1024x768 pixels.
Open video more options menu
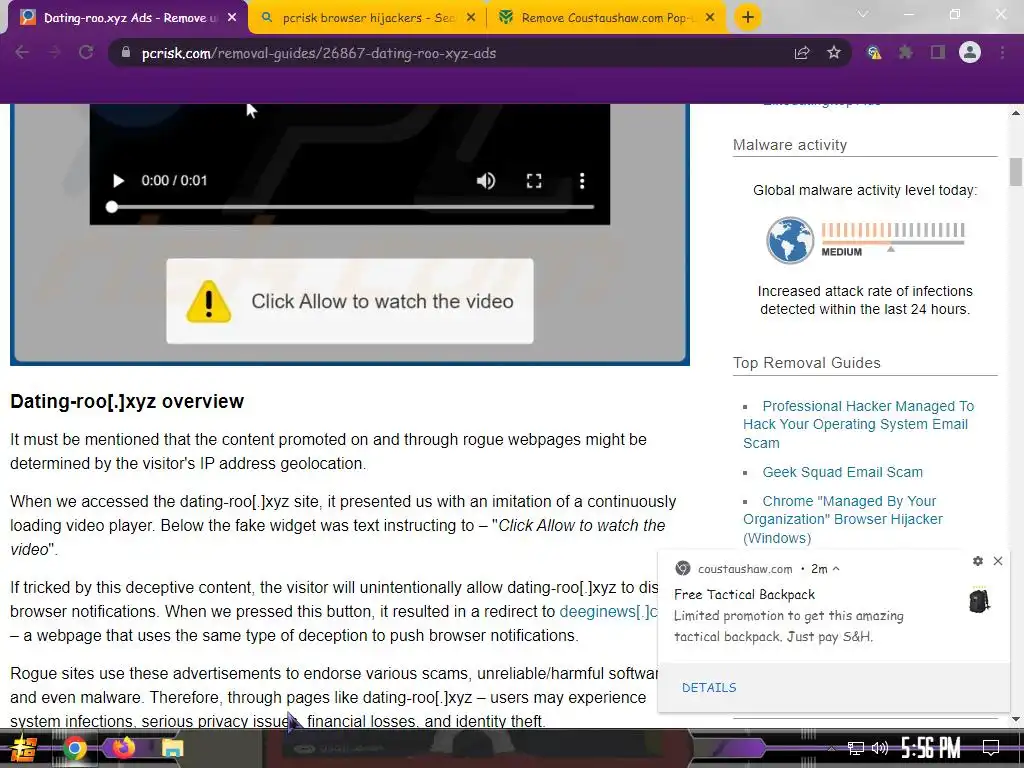[582, 181]
